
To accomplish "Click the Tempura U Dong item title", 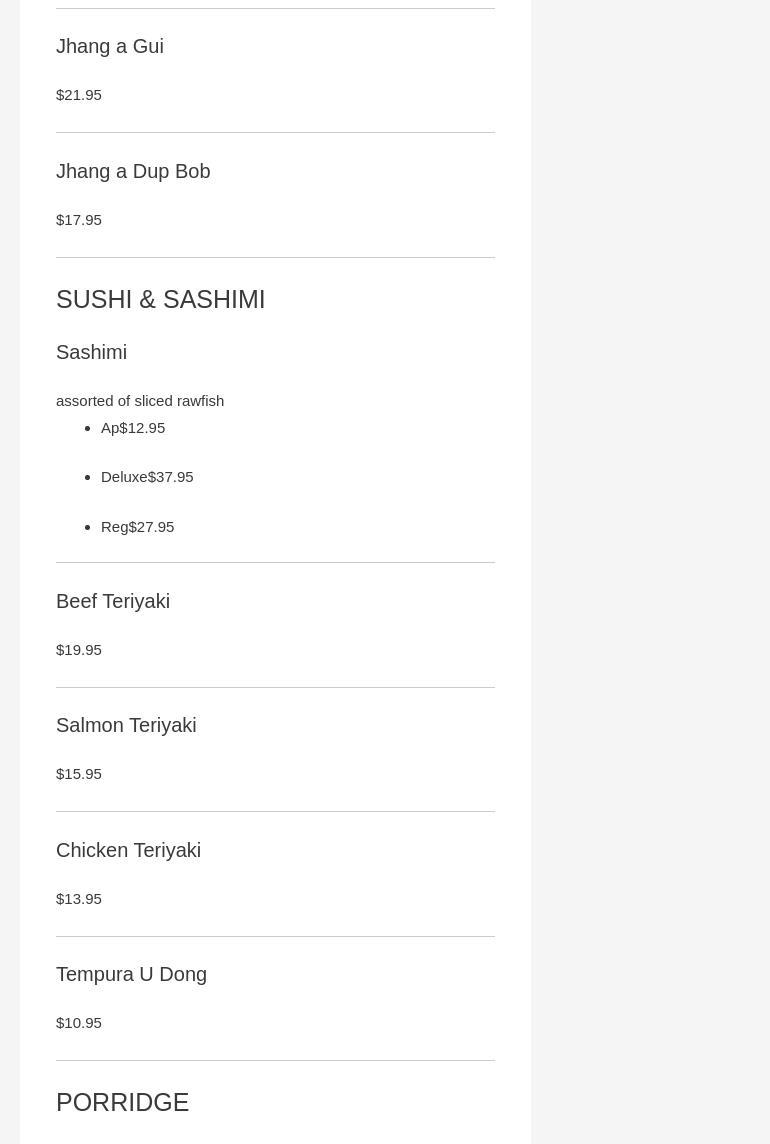I will tap(131, 974).
